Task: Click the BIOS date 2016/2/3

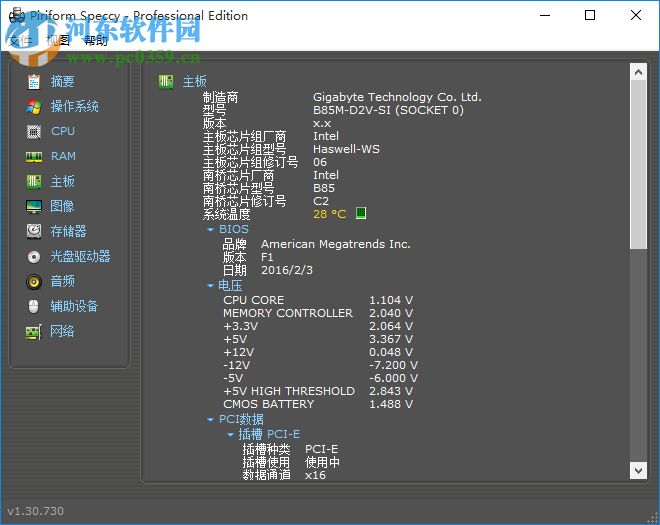Action: click(287, 270)
